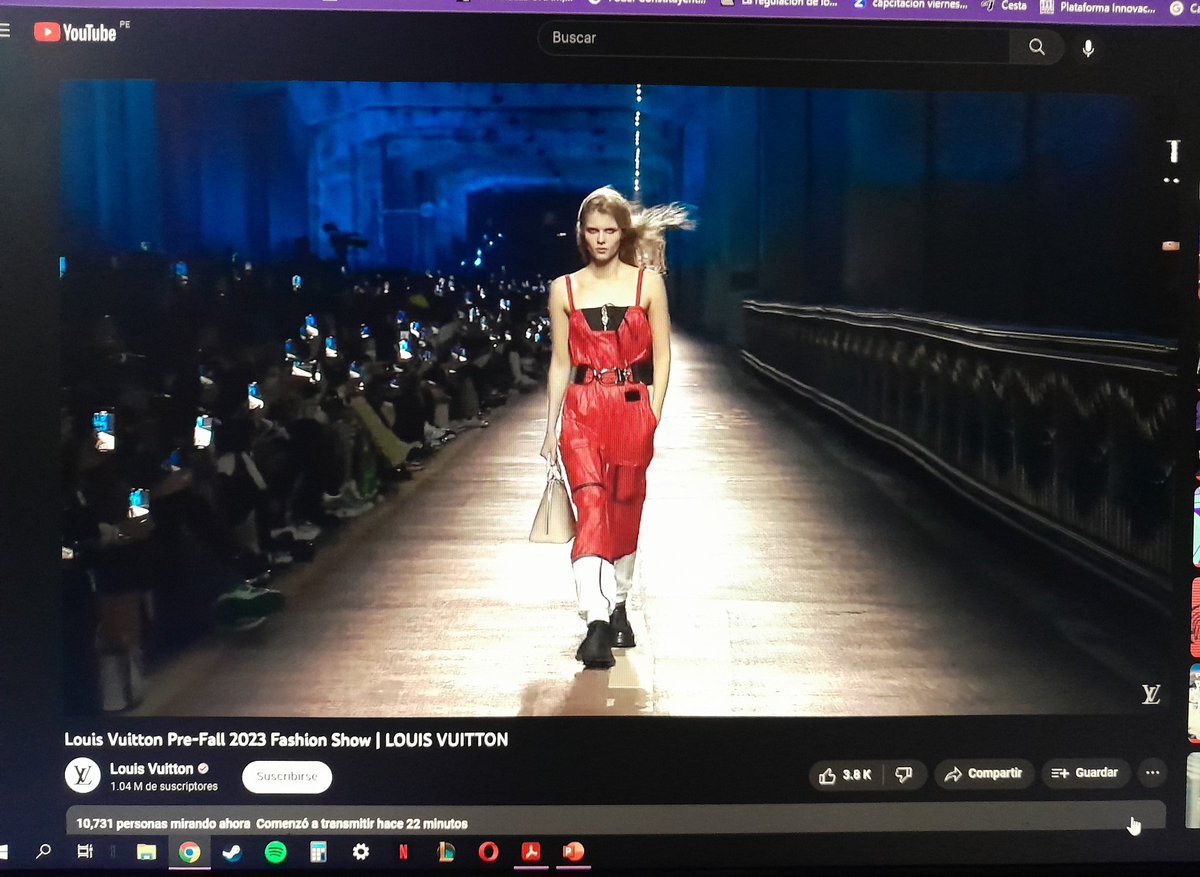Click Guardar to save the video

(1086, 773)
